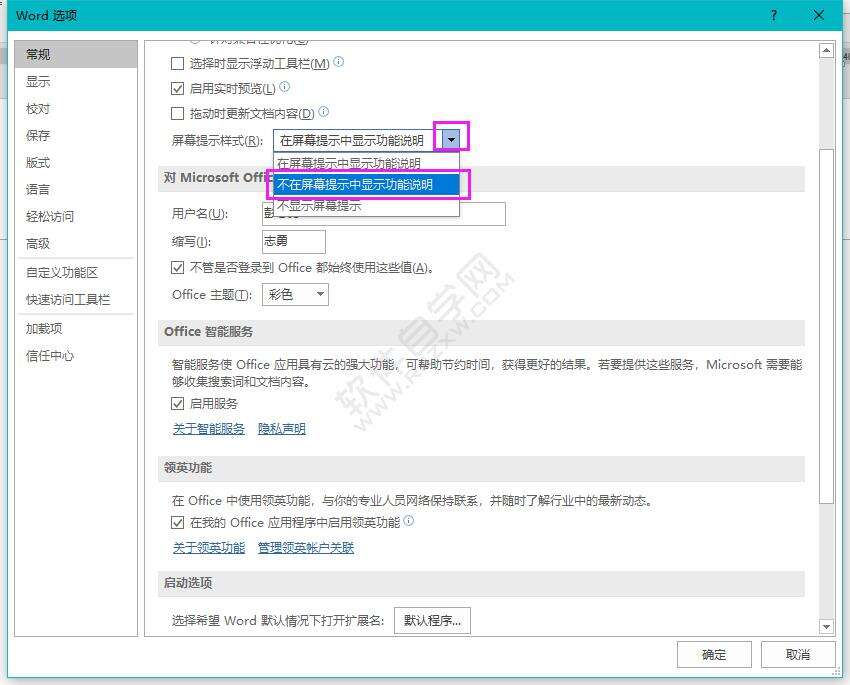
Task: Open the 信任中心 category
Action: click(x=76, y=356)
